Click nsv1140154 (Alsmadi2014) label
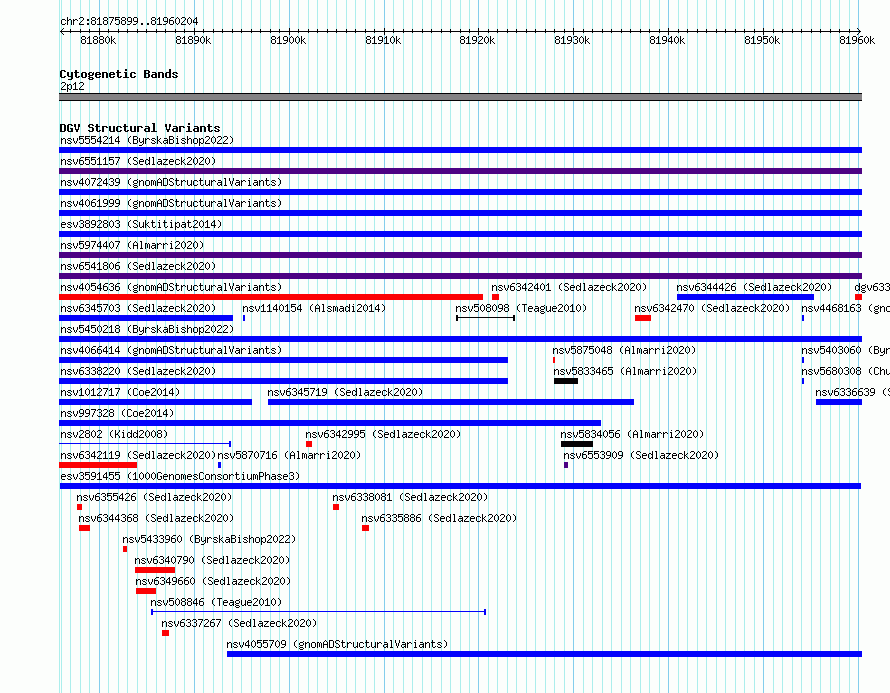The width and height of the screenshot is (890, 693). click(314, 308)
